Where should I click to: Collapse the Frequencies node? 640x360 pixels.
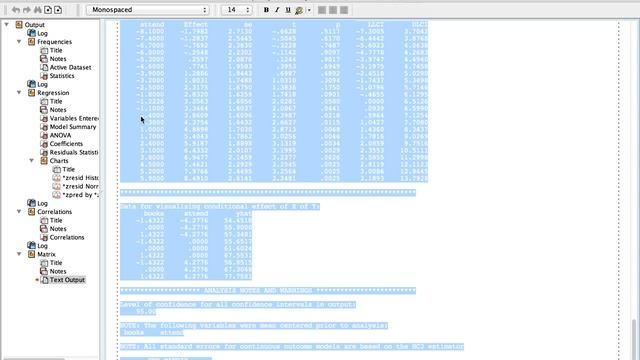[19, 42]
